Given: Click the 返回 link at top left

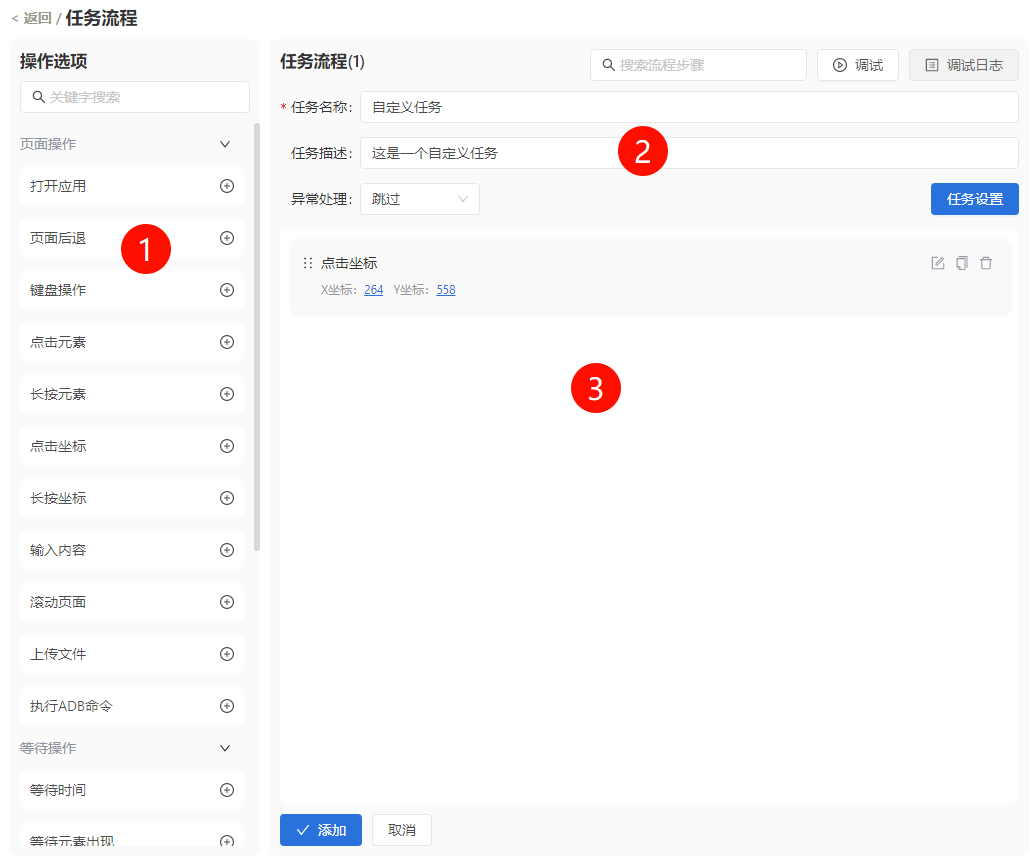Looking at the screenshot, I should (31, 18).
